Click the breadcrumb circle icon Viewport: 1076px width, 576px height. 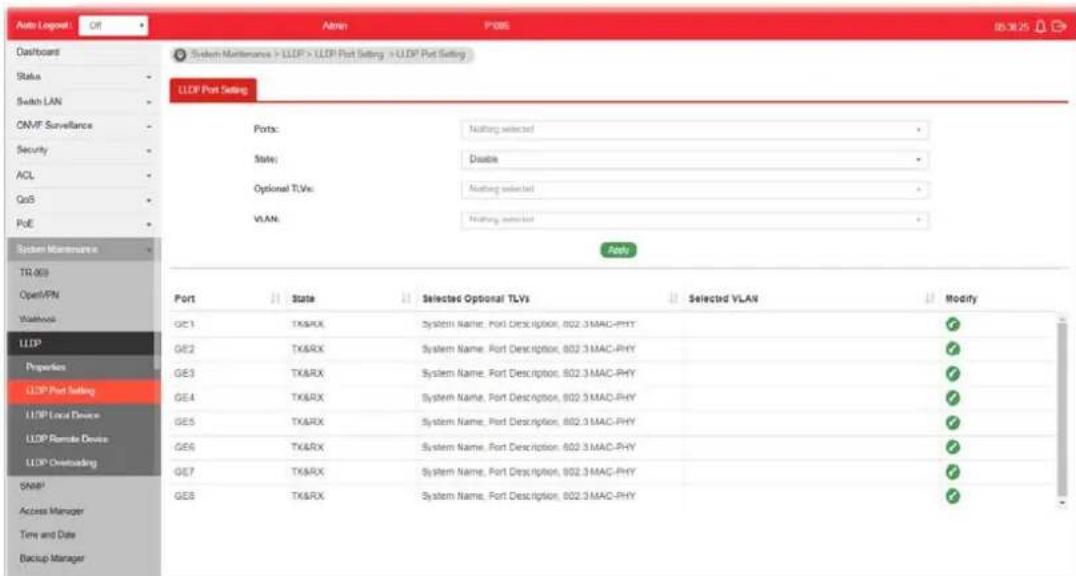pos(180,54)
